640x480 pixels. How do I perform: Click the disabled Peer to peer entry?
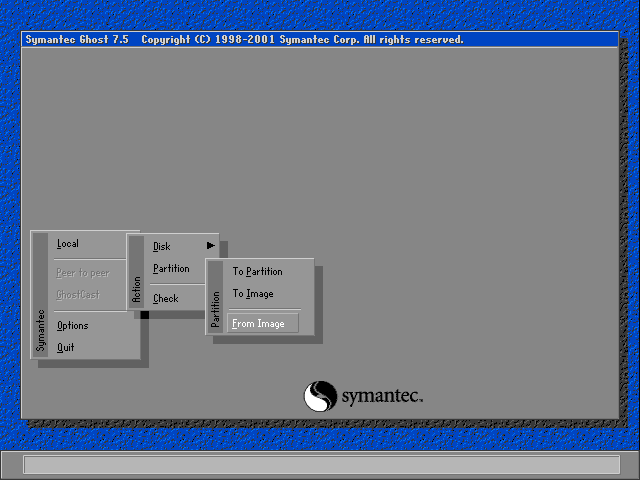pyautogui.click(x=83, y=273)
